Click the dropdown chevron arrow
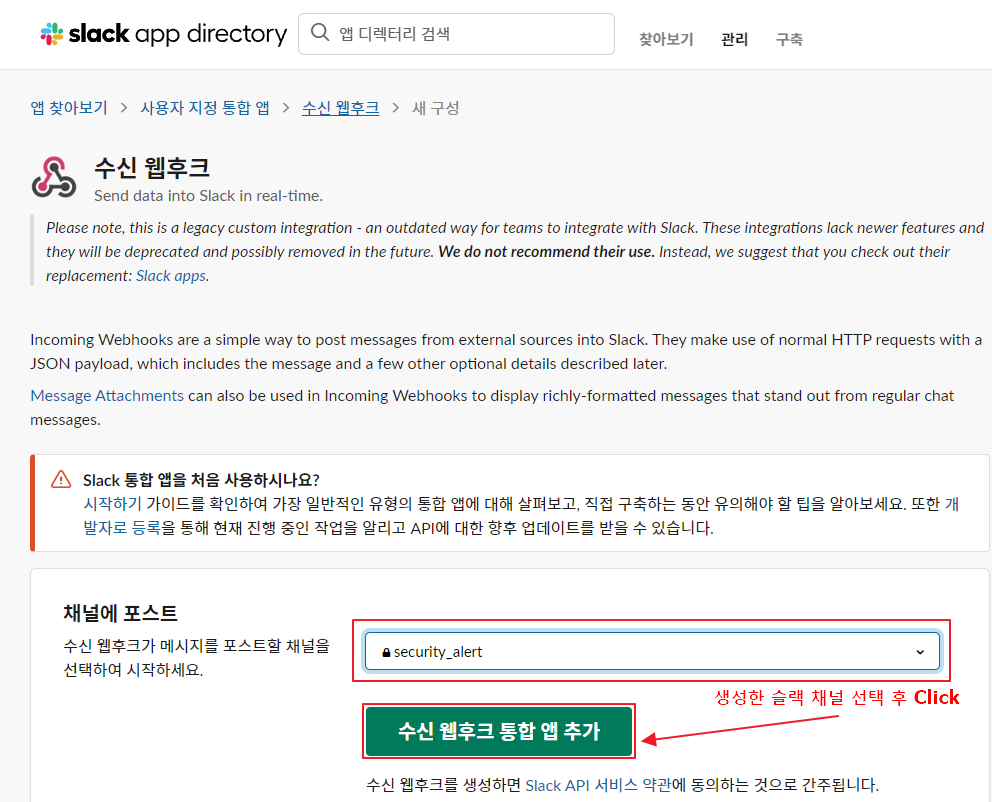 (x=920, y=652)
